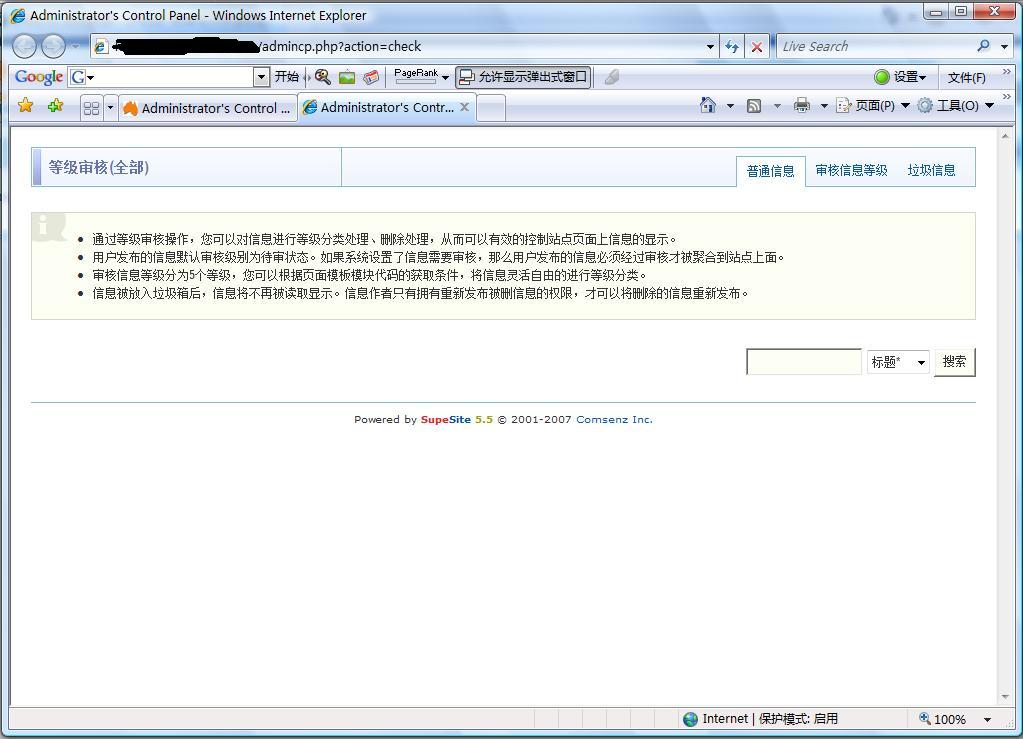Add to Favorites with star-plus icon
Viewport: 1023px width, 739px height.
tap(55, 105)
